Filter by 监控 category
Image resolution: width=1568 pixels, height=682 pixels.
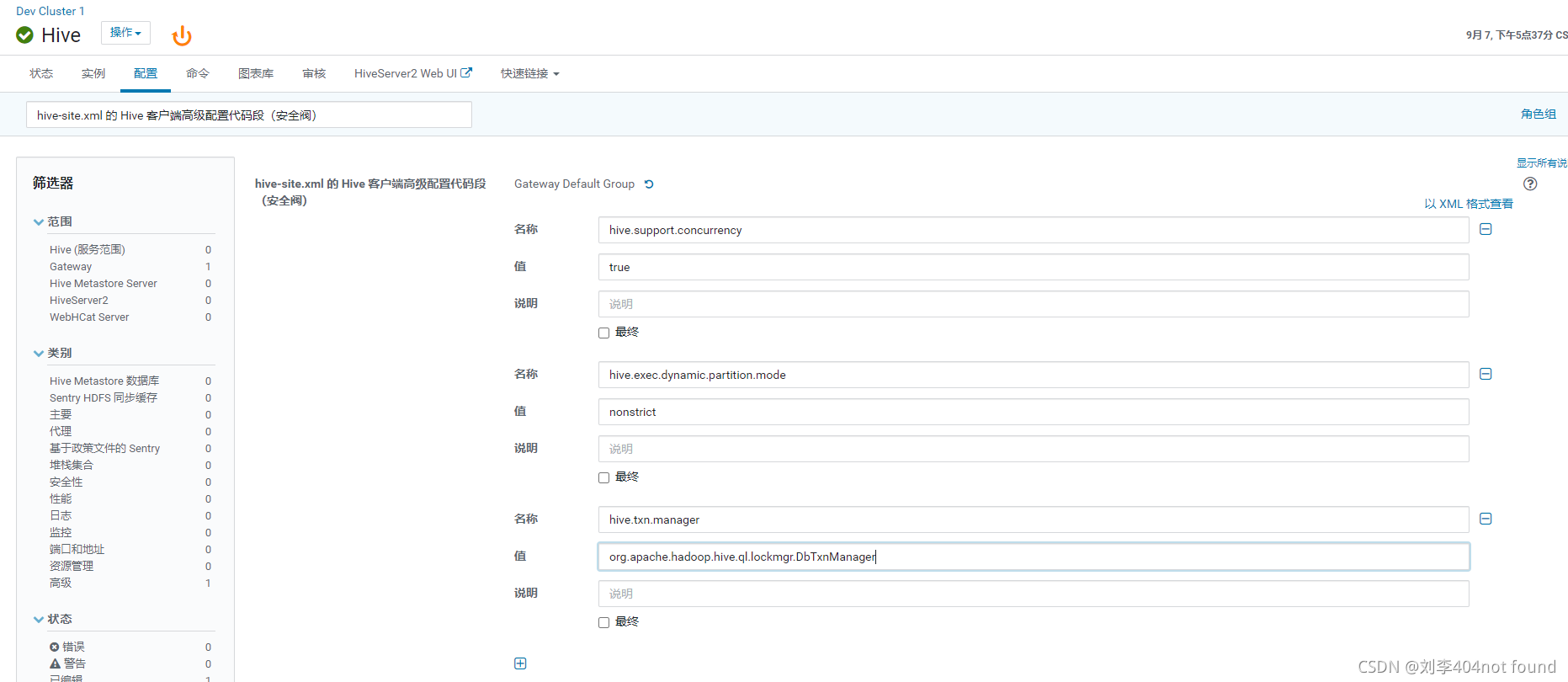point(61,532)
